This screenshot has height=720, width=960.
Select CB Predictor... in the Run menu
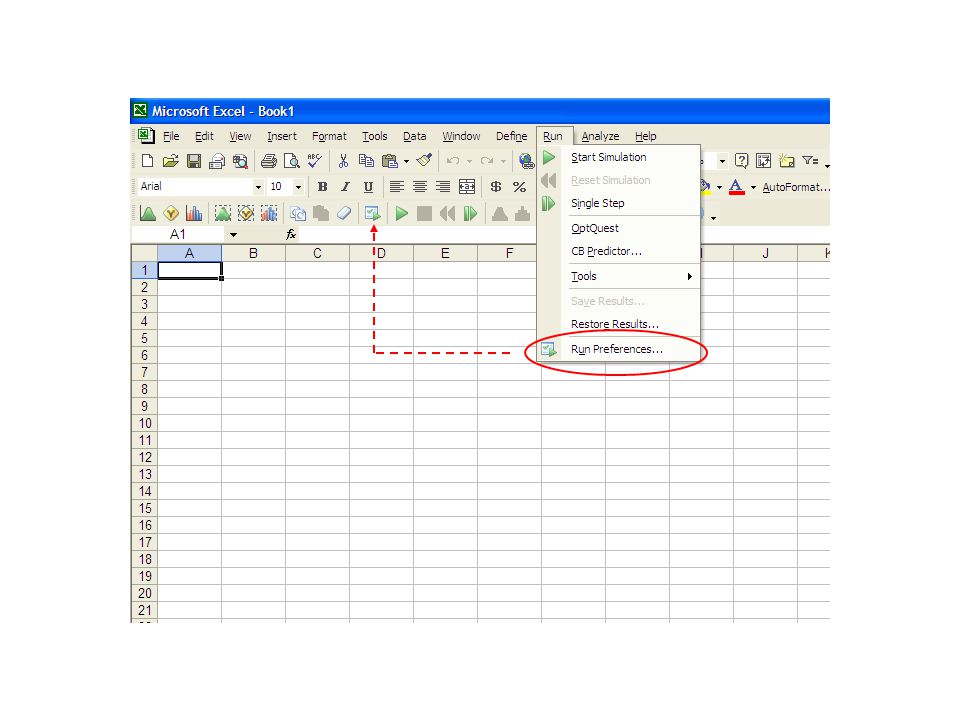[618, 251]
